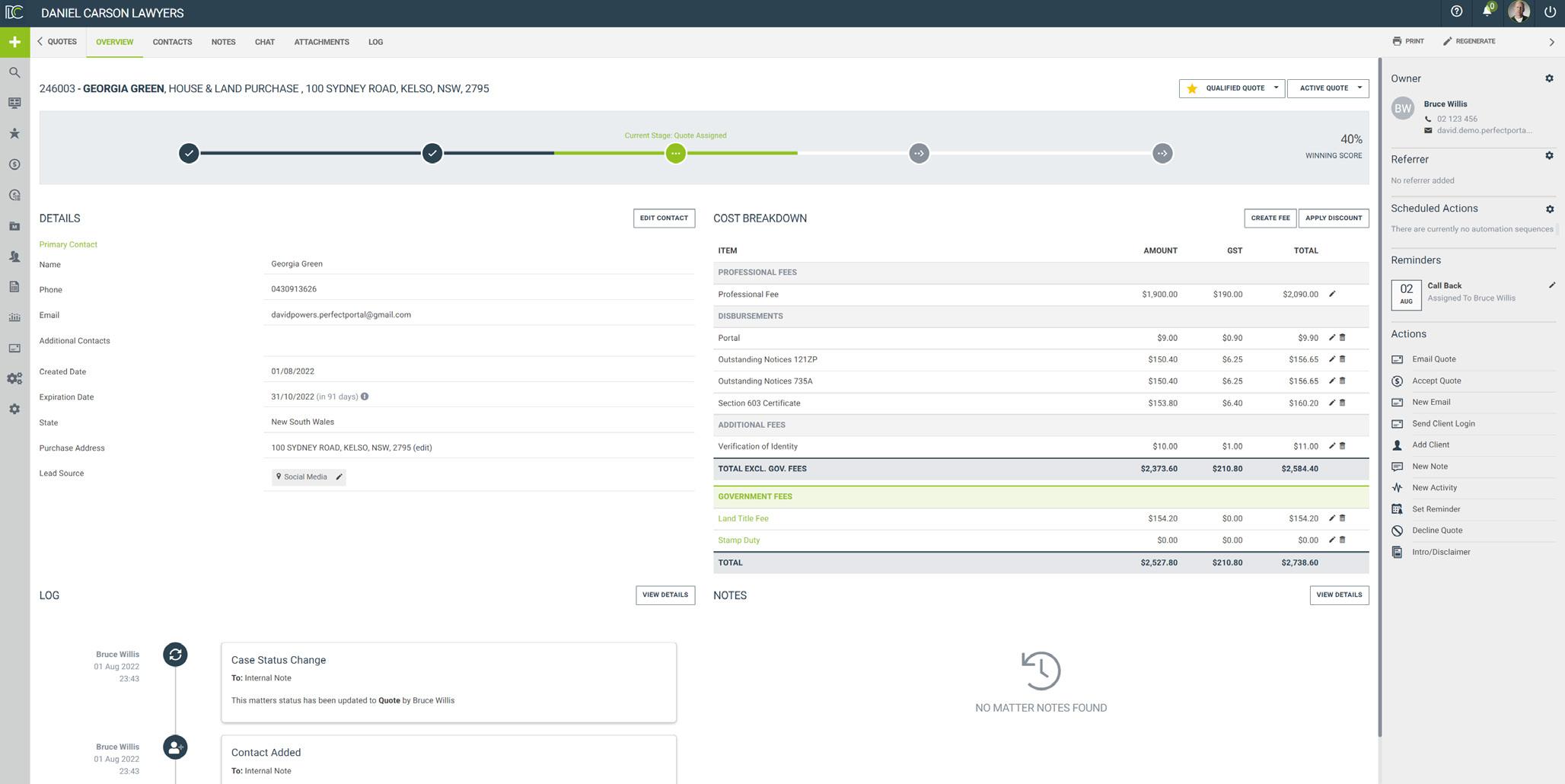The image size is (1565, 784).
Task: Delete Verification of Identity fee
Action: coord(1343,446)
